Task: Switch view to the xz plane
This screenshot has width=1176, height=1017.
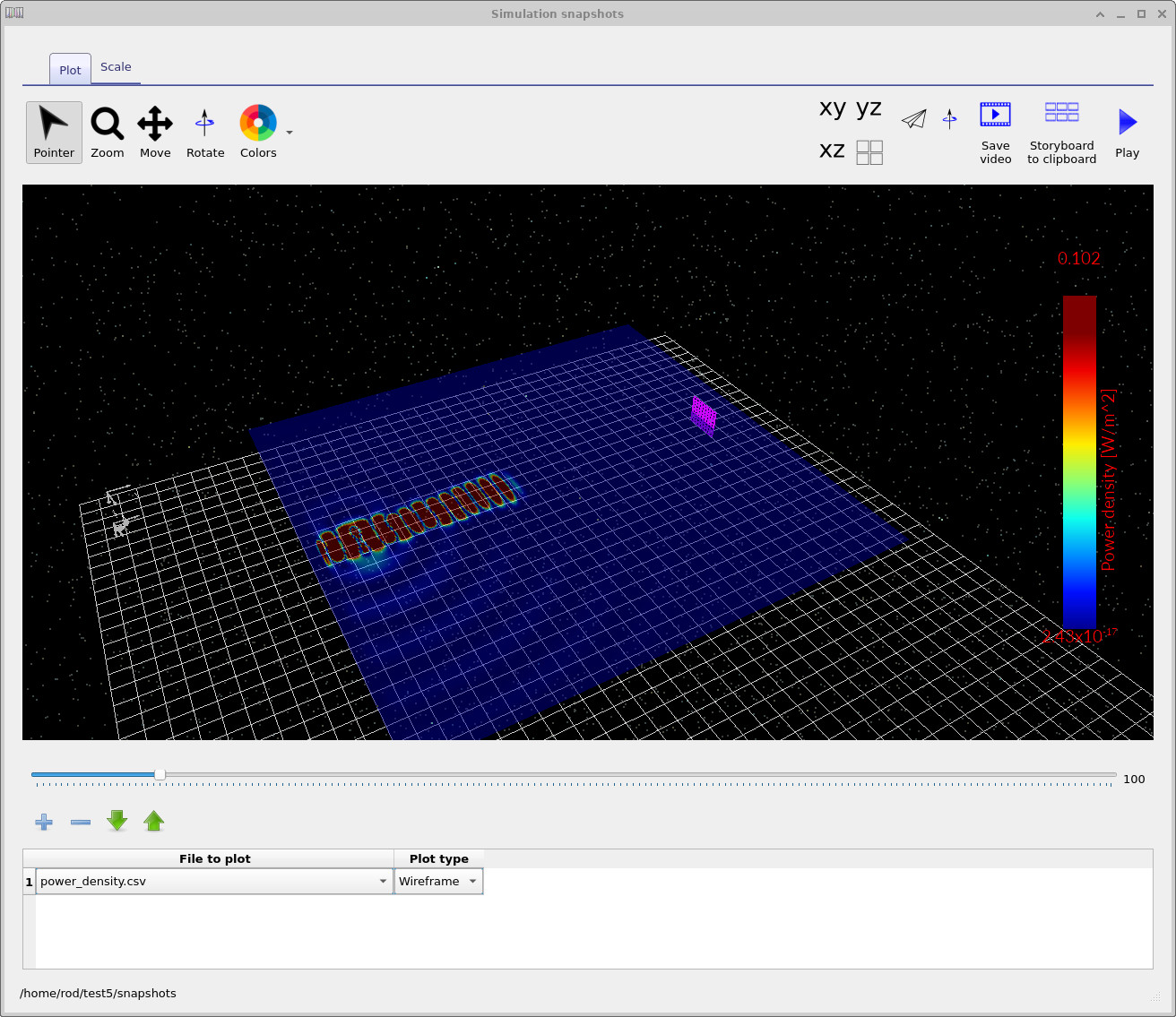Action: pos(830,151)
